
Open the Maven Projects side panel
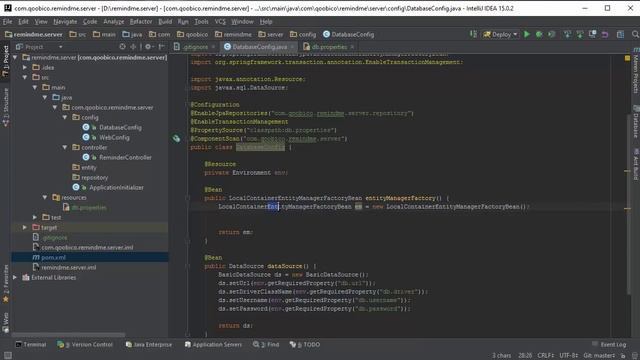point(636,71)
